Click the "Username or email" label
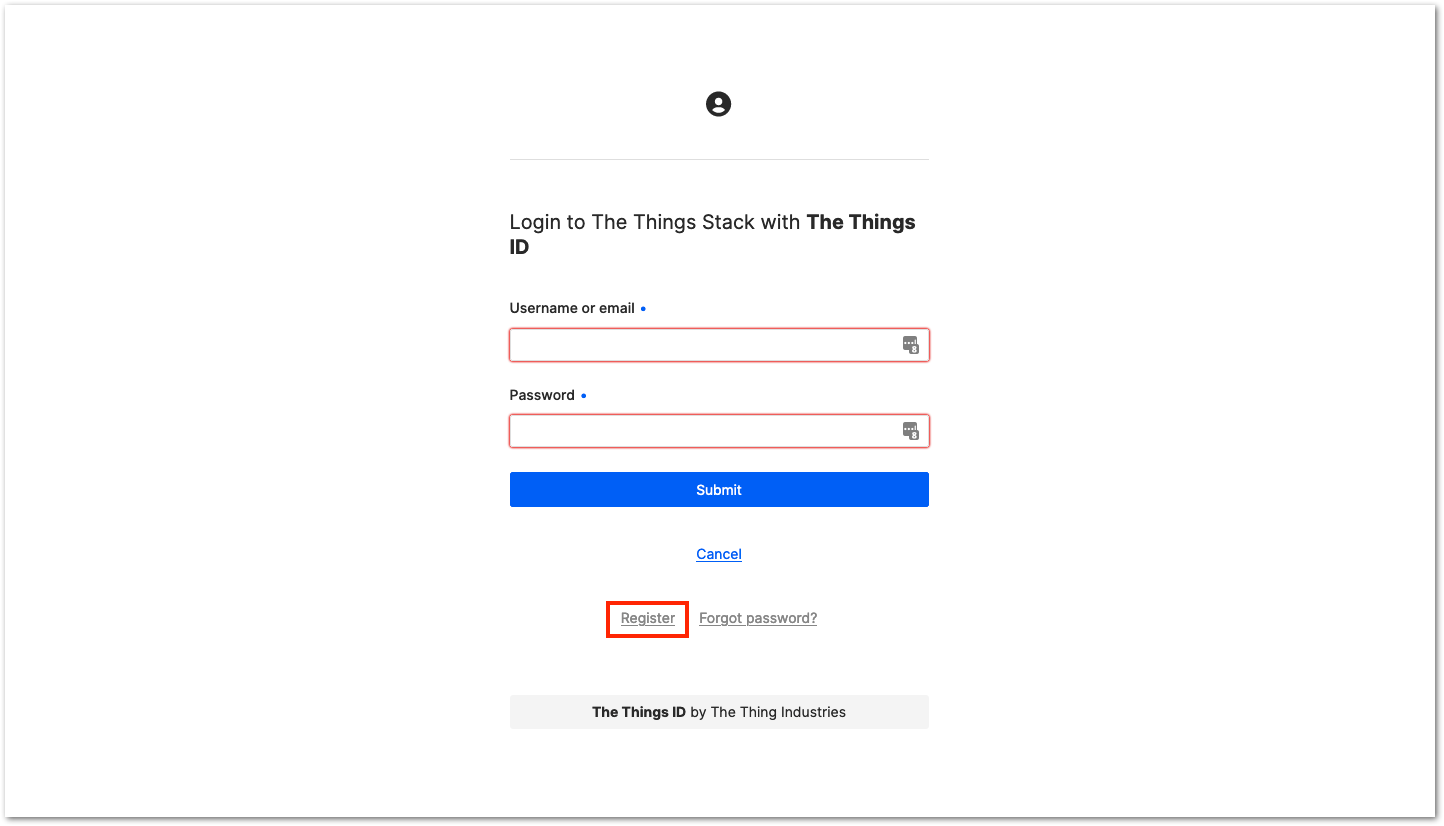This screenshot has width=1444, height=826. [572, 308]
